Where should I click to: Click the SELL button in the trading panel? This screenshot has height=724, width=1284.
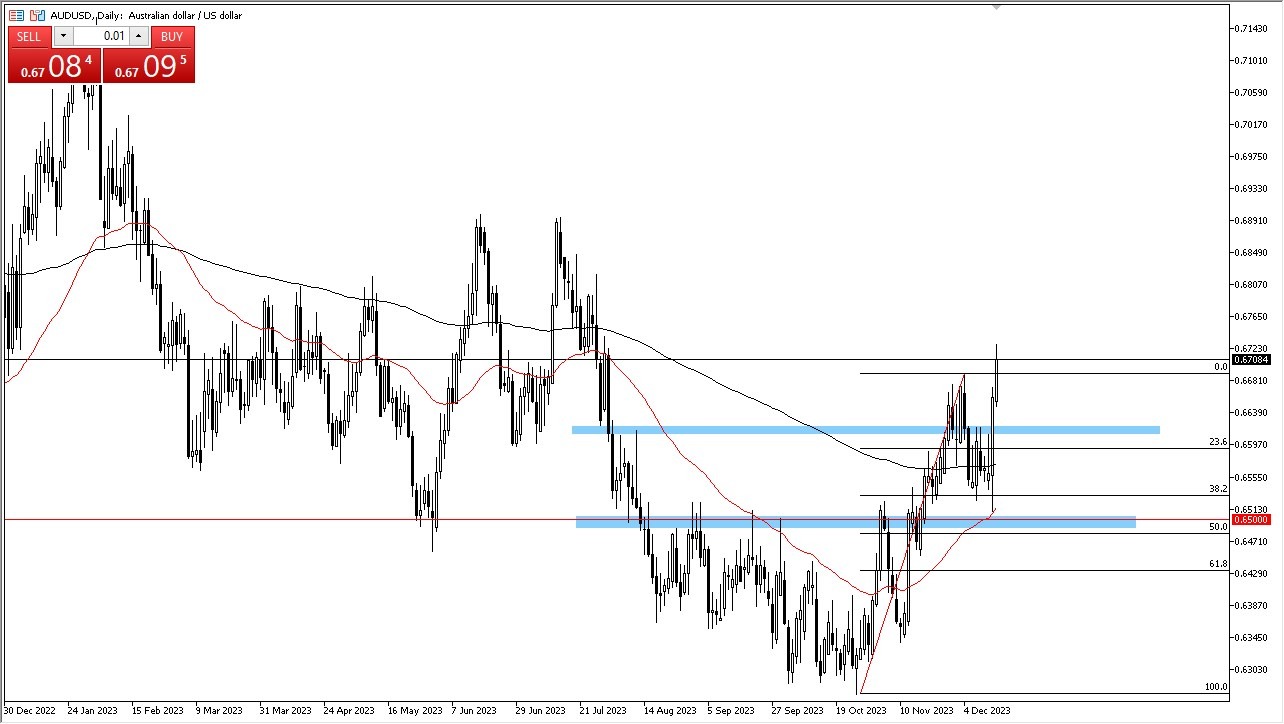coord(29,37)
